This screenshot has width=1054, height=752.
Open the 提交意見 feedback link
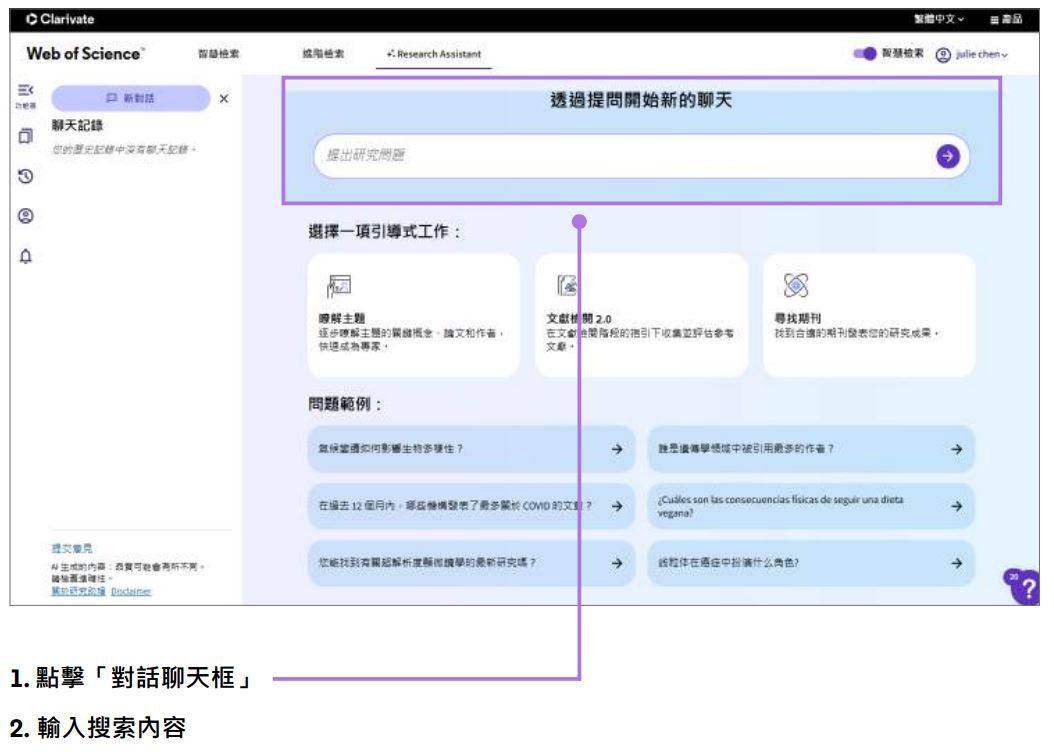pyautogui.click(x=72, y=548)
